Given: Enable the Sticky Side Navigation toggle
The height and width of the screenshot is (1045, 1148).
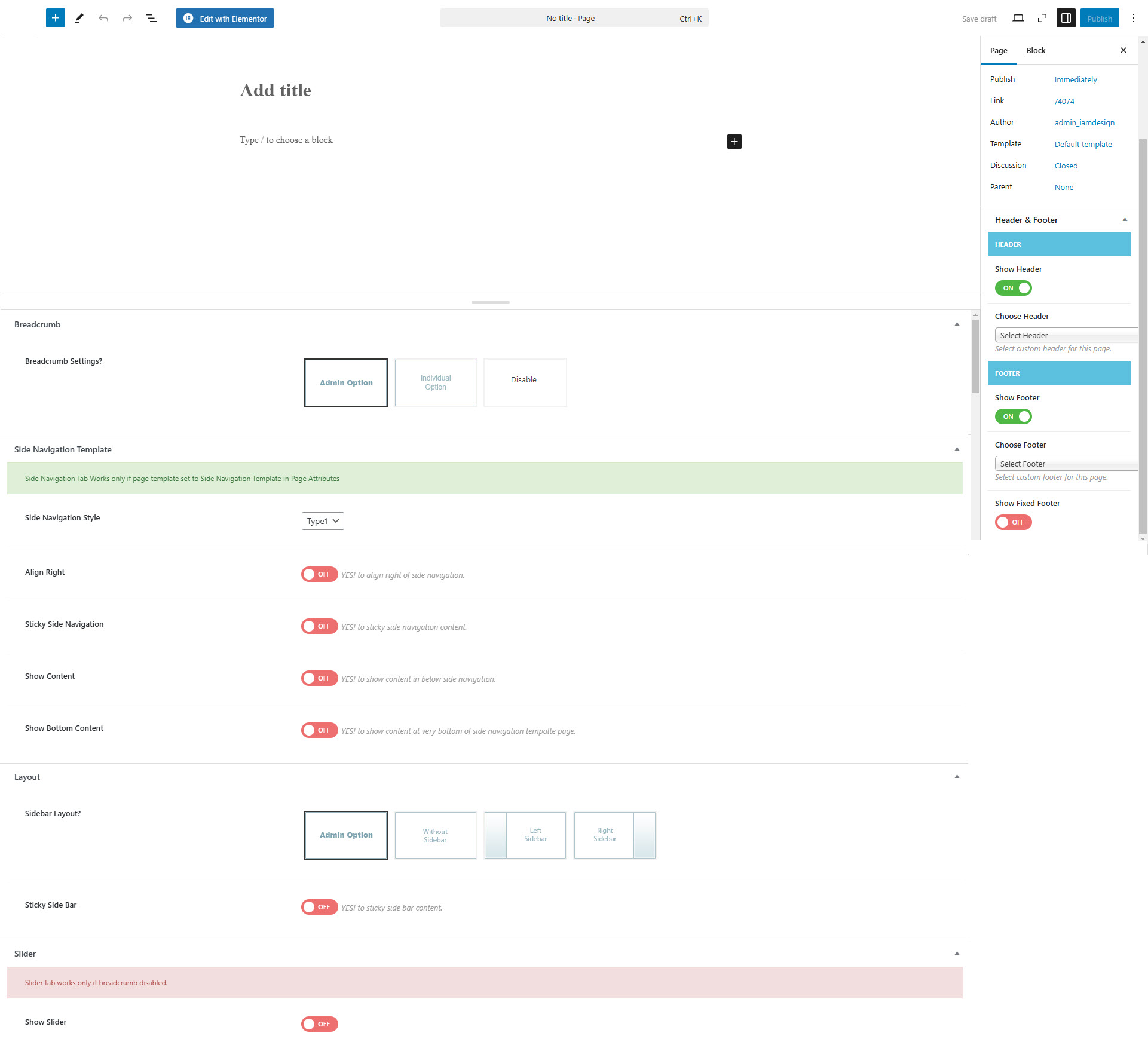Looking at the screenshot, I should point(319,626).
